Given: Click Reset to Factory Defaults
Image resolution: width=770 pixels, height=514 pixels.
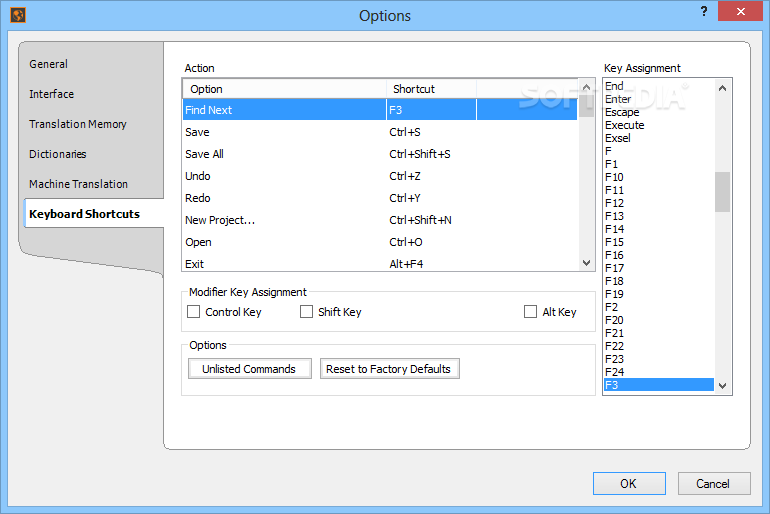Looking at the screenshot, I should [x=389, y=369].
